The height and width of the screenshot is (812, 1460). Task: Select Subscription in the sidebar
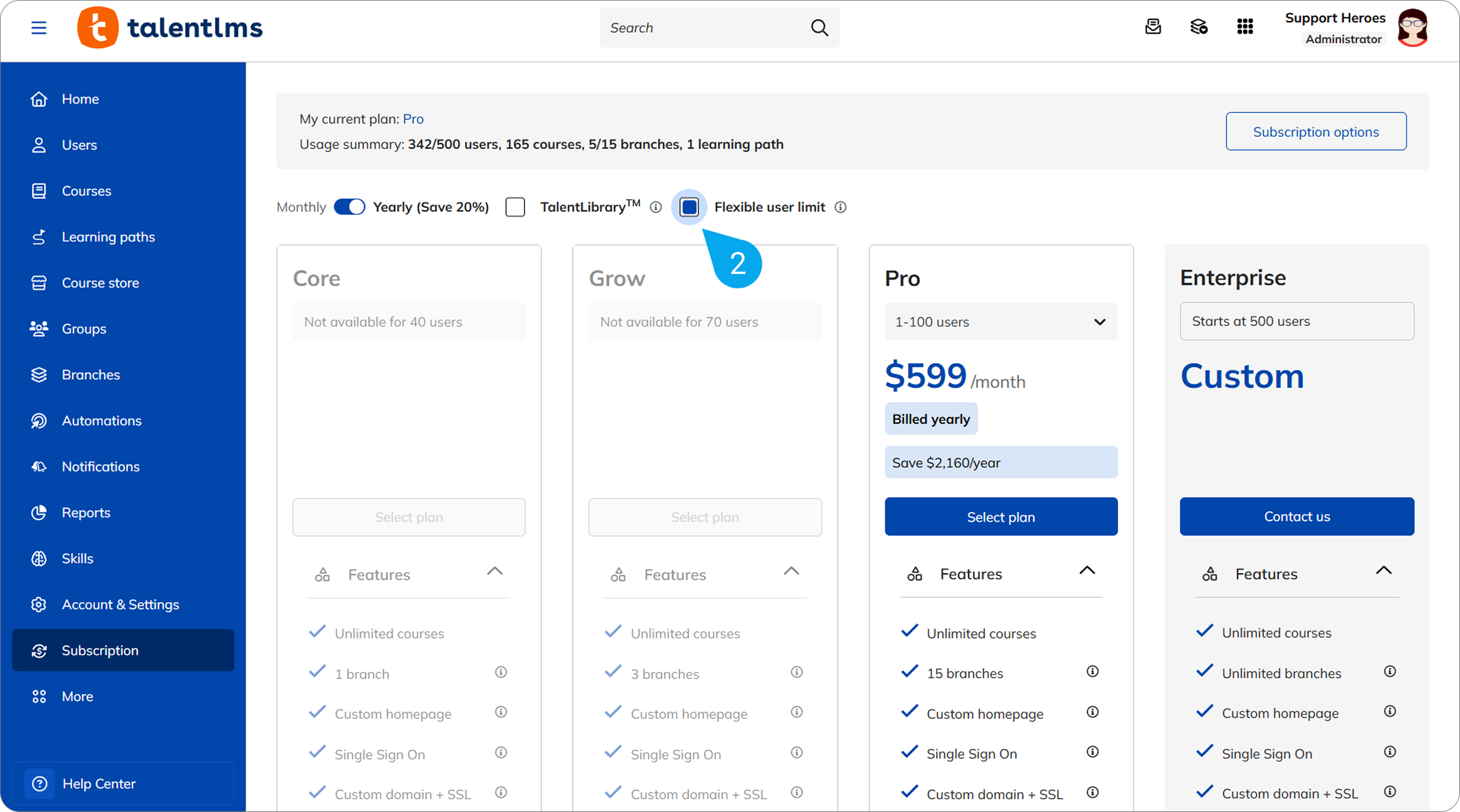(123, 650)
